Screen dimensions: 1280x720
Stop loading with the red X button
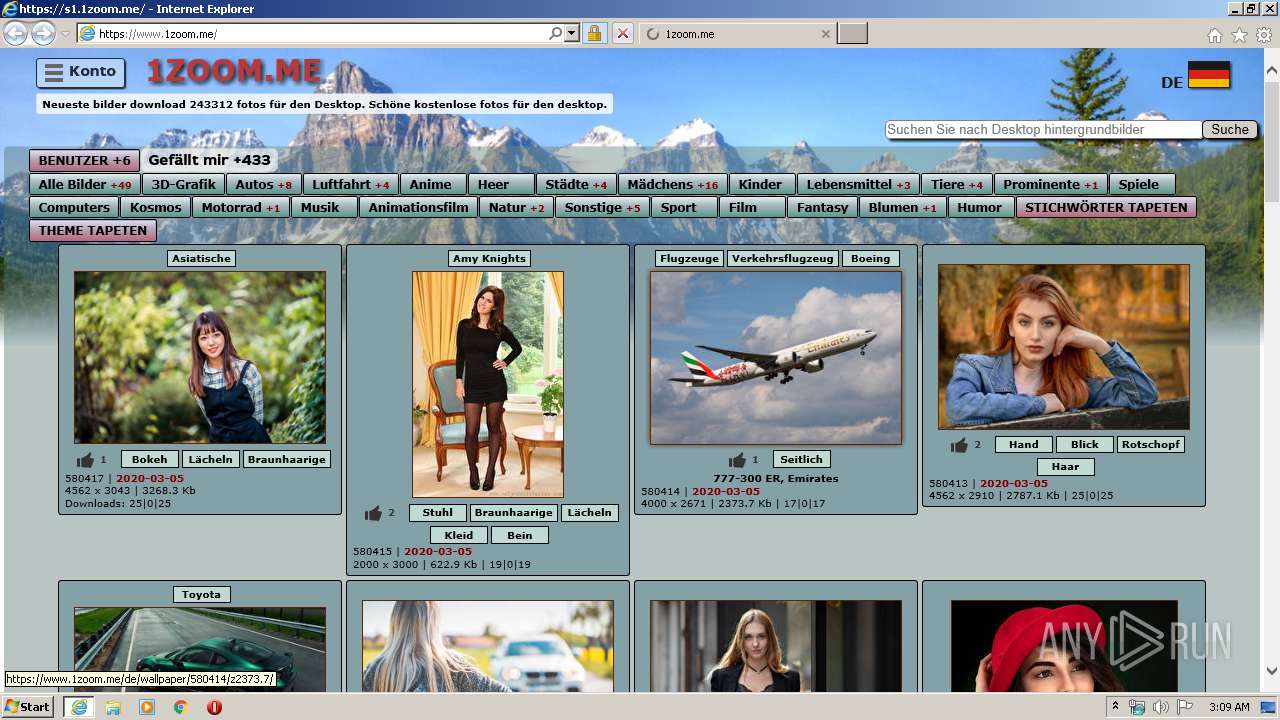[x=623, y=34]
